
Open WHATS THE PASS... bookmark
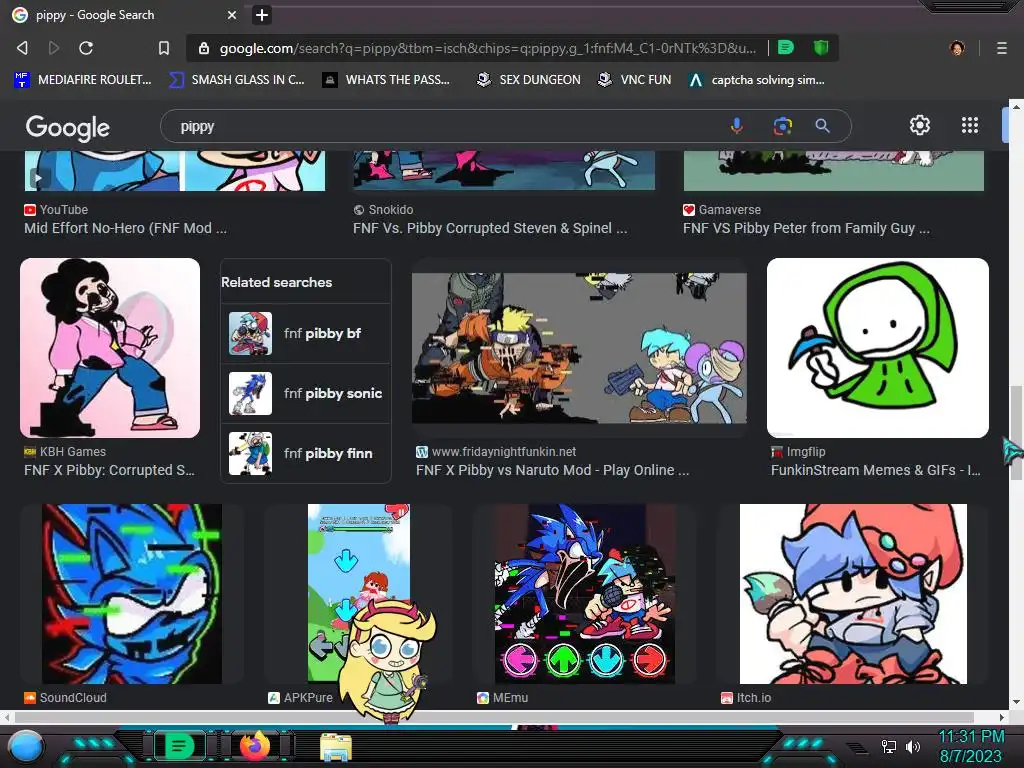(x=386, y=80)
